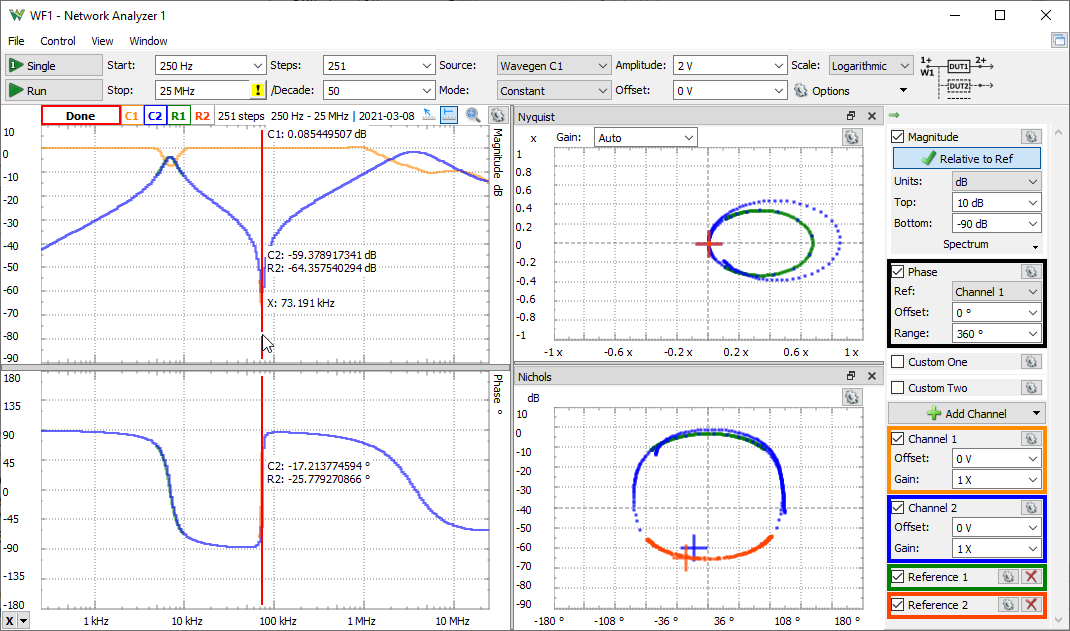Enable the Custom One checkbox

coord(900,362)
